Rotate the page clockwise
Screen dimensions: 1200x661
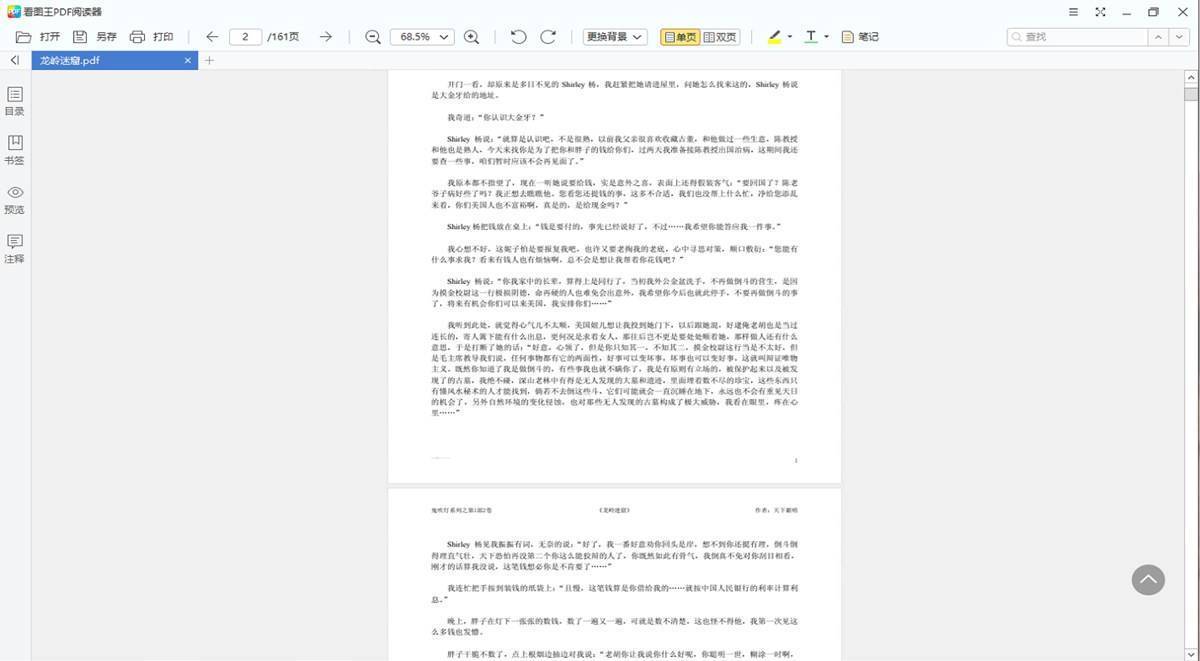pos(548,37)
